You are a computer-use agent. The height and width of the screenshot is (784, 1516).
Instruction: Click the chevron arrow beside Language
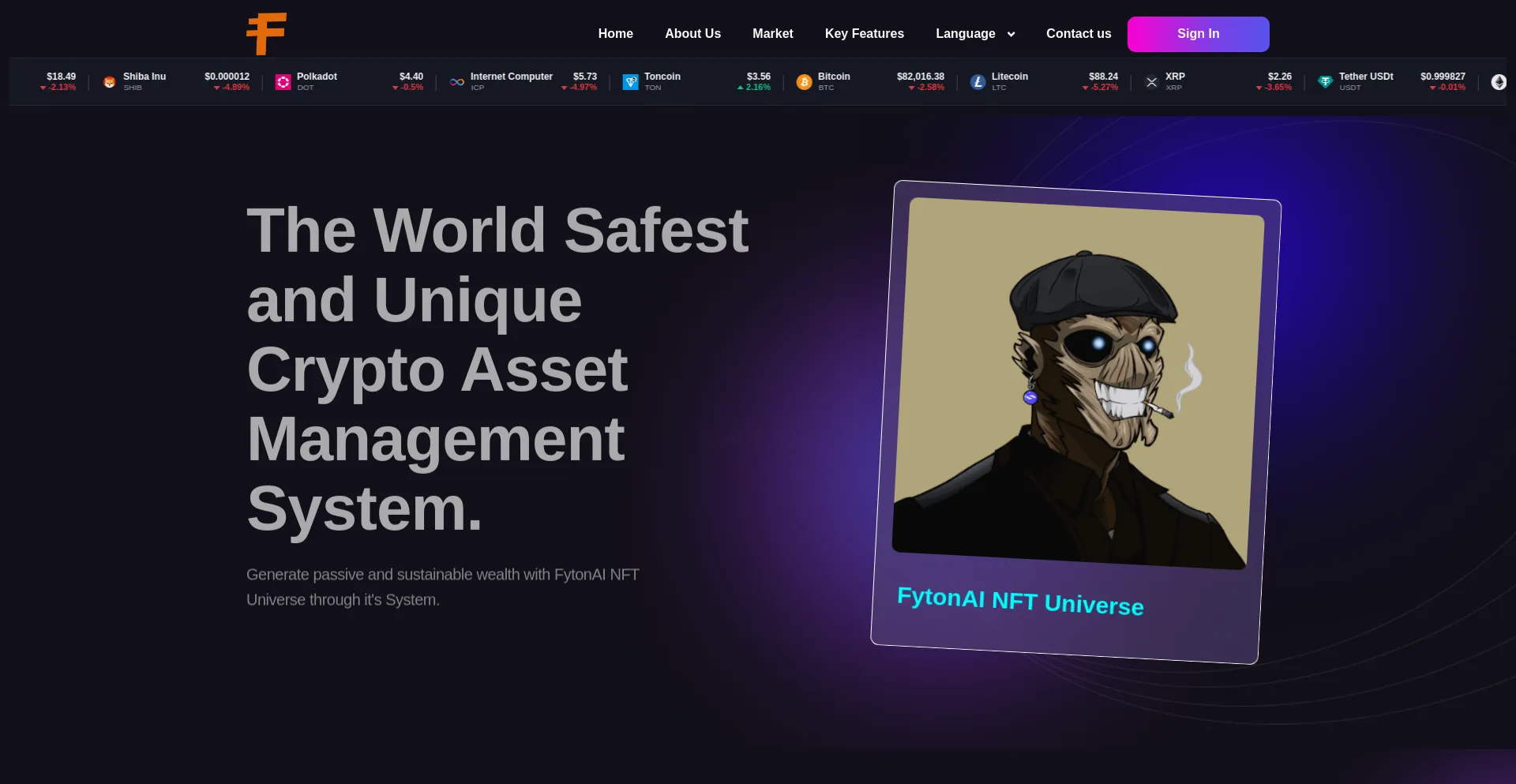1011,35
